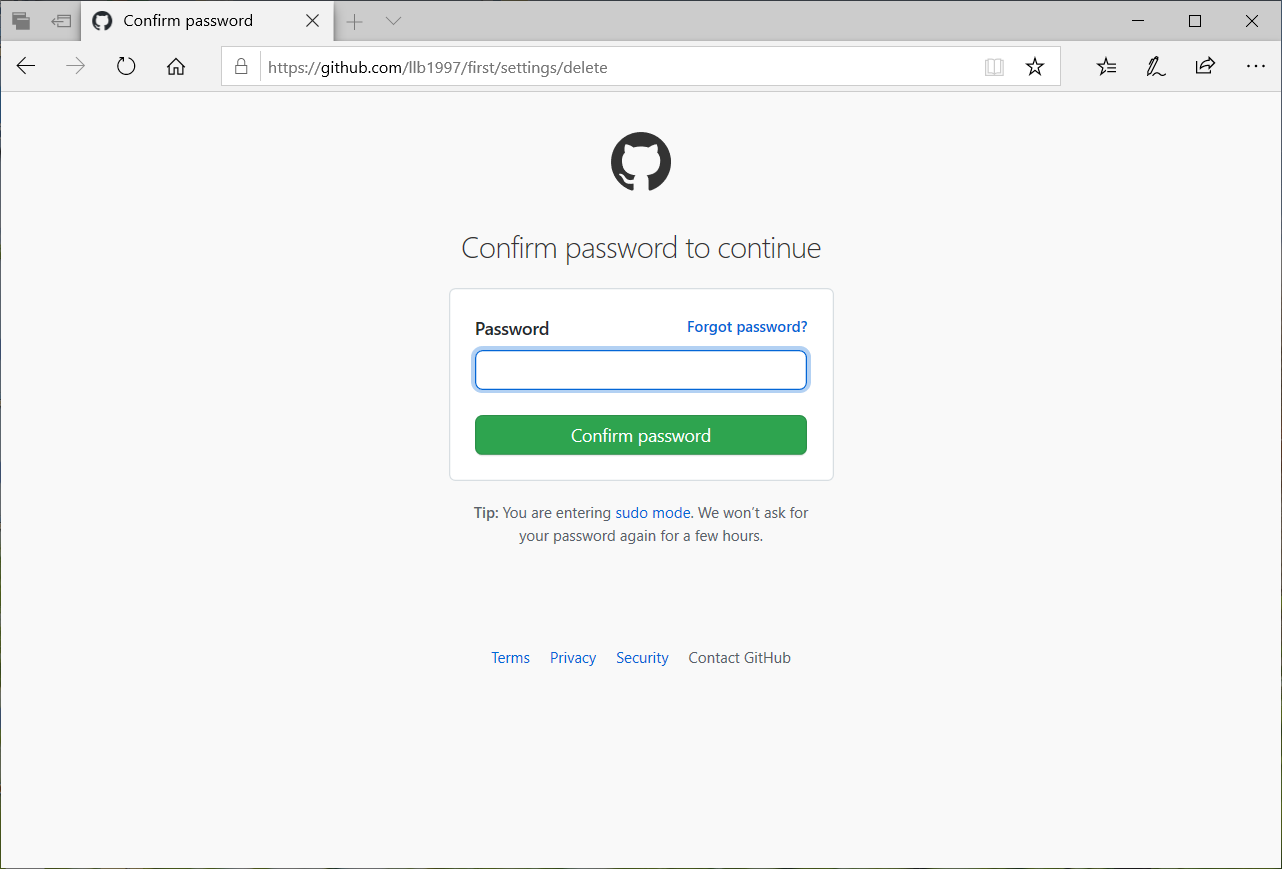Open the add notes pen tool
The width and height of the screenshot is (1282, 869).
(1156, 67)
